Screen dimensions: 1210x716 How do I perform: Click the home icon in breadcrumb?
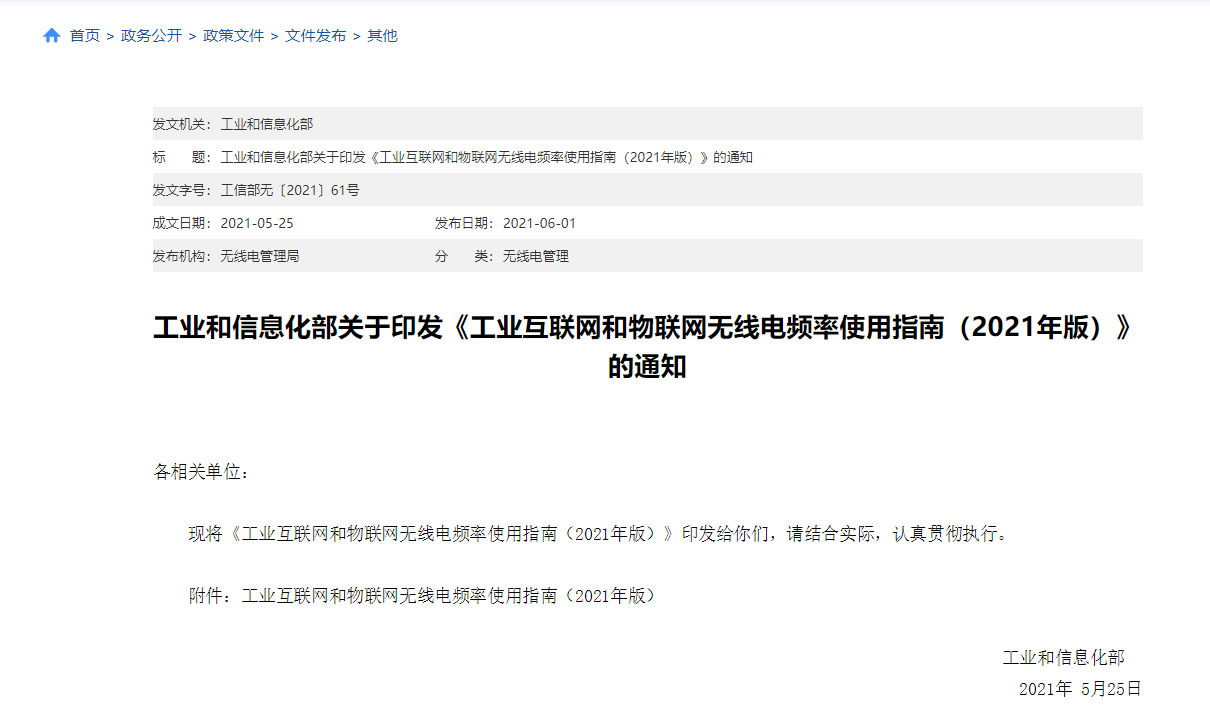click(52, 36)
